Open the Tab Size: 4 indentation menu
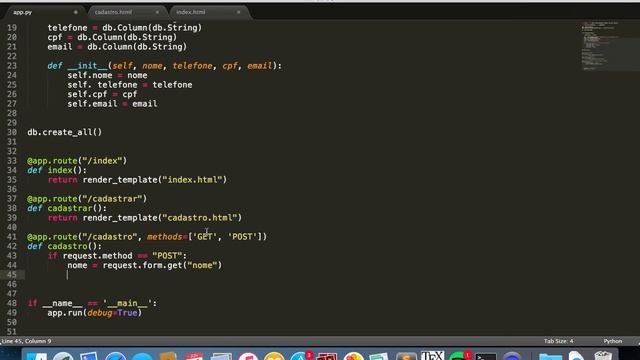640x360 pixels. [558, 341]
